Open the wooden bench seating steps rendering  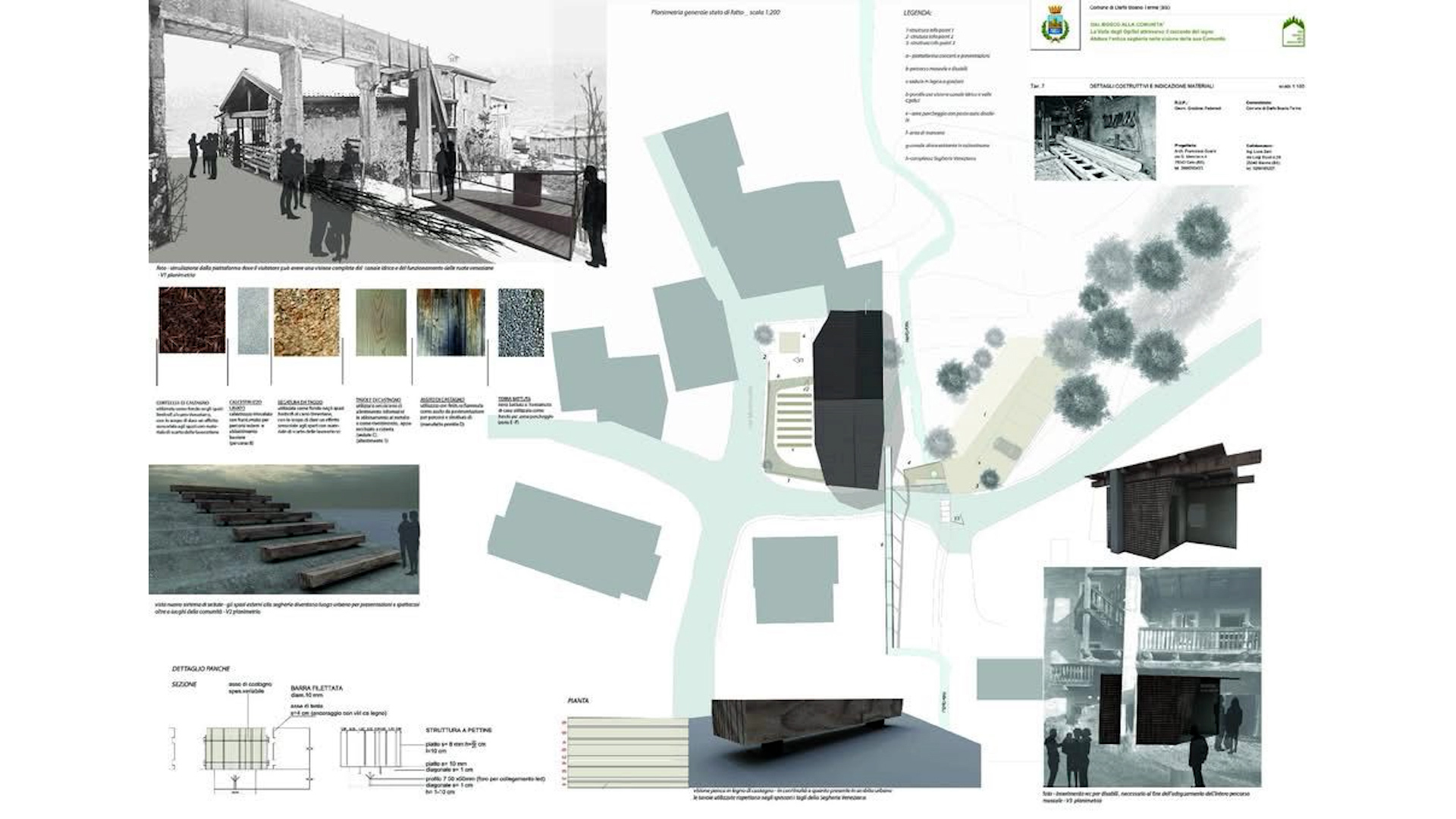[x=284, y=529]
